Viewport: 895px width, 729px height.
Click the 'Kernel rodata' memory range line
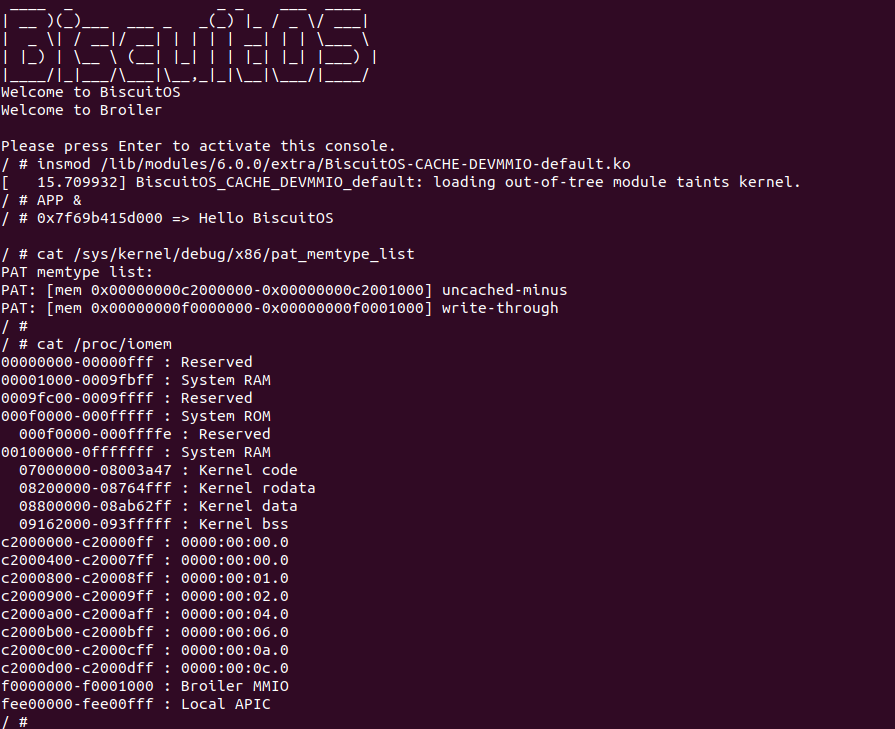click(x=167, y=488)
